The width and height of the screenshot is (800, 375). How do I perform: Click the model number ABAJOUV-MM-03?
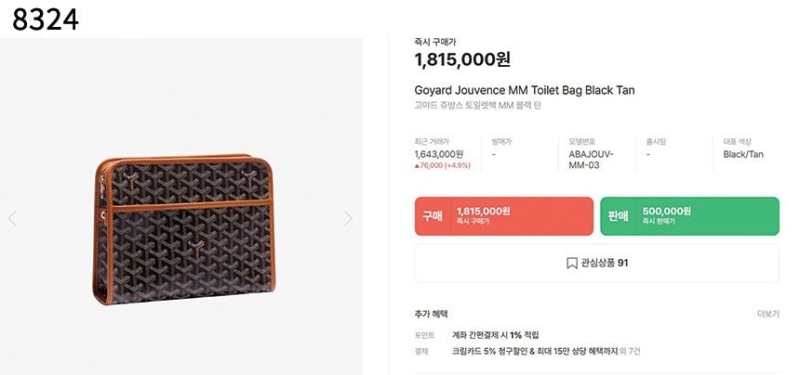tap(591, 160)
